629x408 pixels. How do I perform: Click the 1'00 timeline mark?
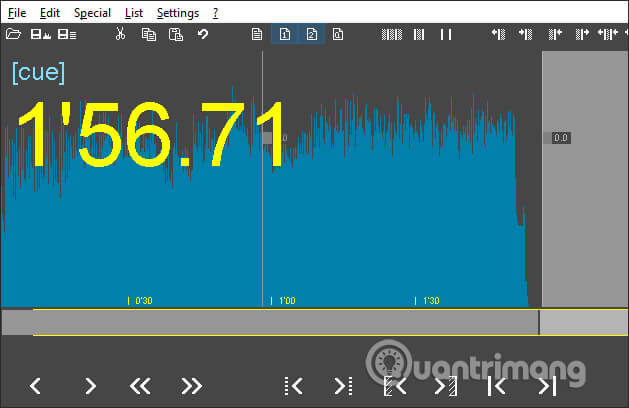click(x=284, y=300)
